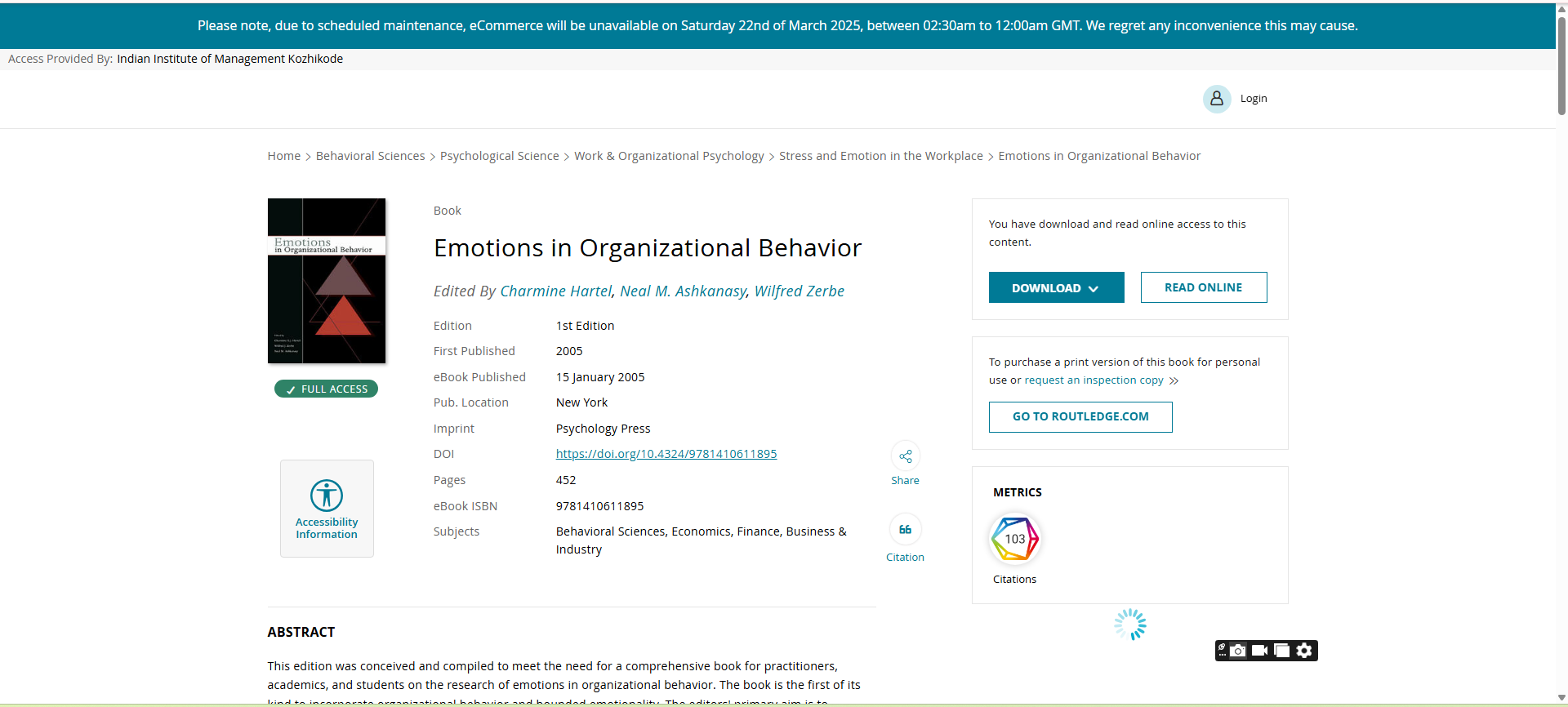The image size is (1568, 707).
Task: Open the Citation quote icon
Action: coord(905,530)
